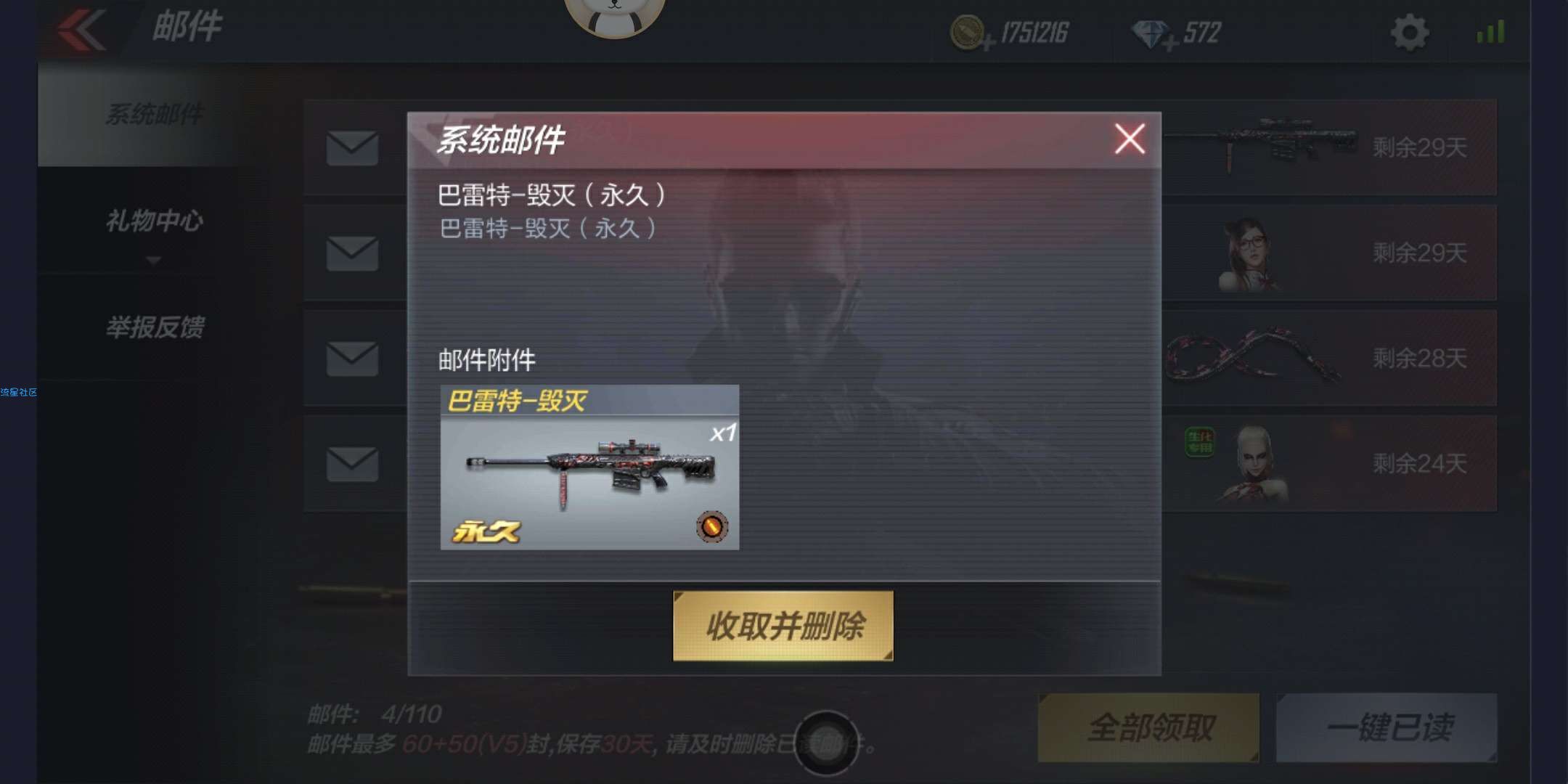
Task: Open the settings gear icon
Action: (1410, 33)
